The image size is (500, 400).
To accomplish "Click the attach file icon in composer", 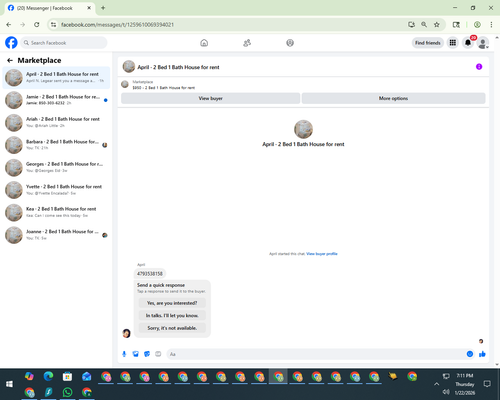I will [x=136, y=354].
